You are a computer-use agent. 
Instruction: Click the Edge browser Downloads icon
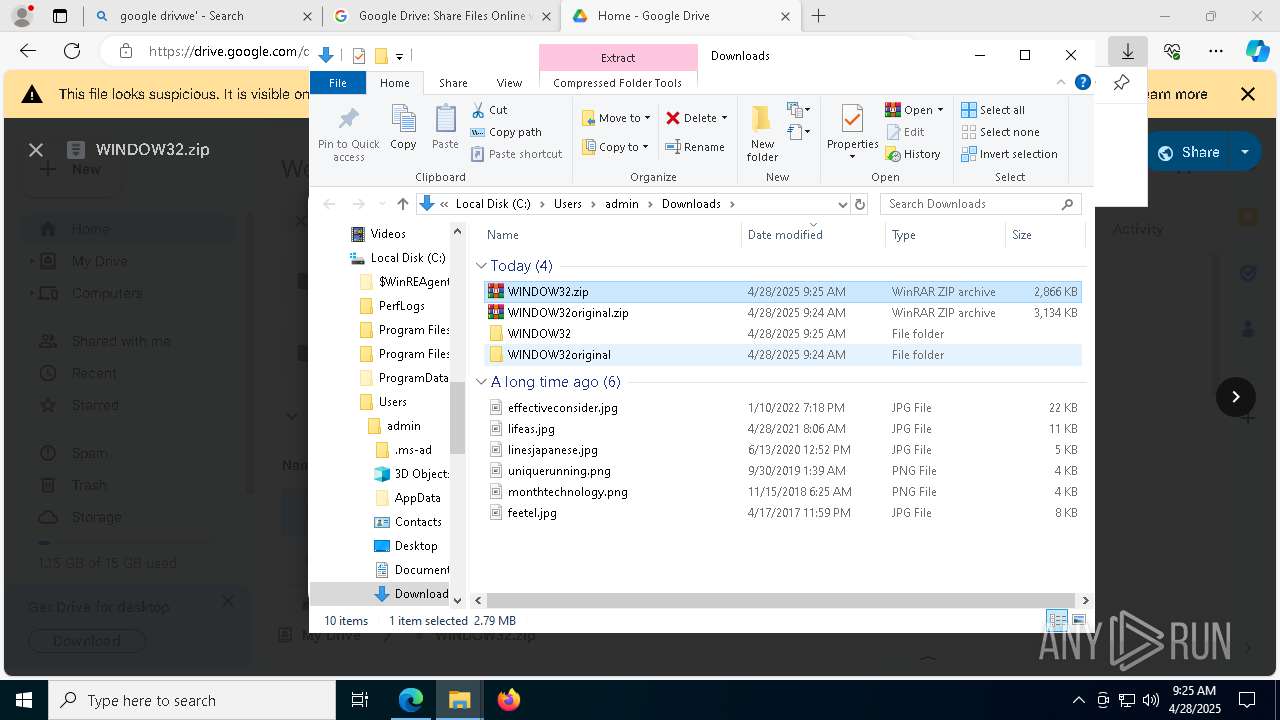[x=1127, y=51]
